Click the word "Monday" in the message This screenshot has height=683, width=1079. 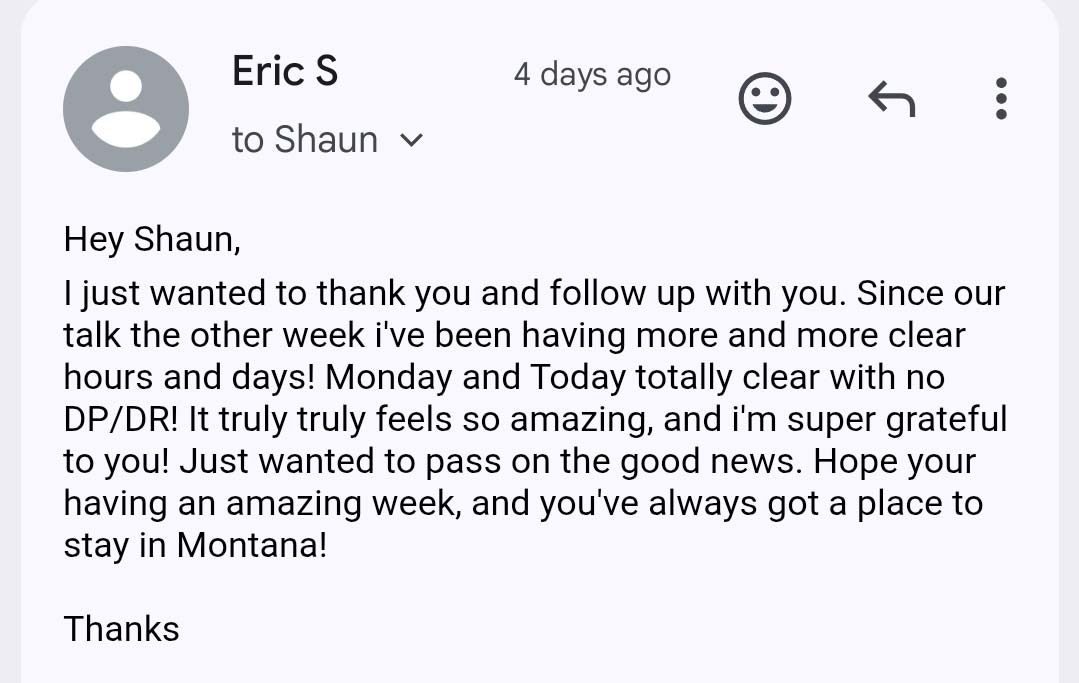[x=388, y=378]
